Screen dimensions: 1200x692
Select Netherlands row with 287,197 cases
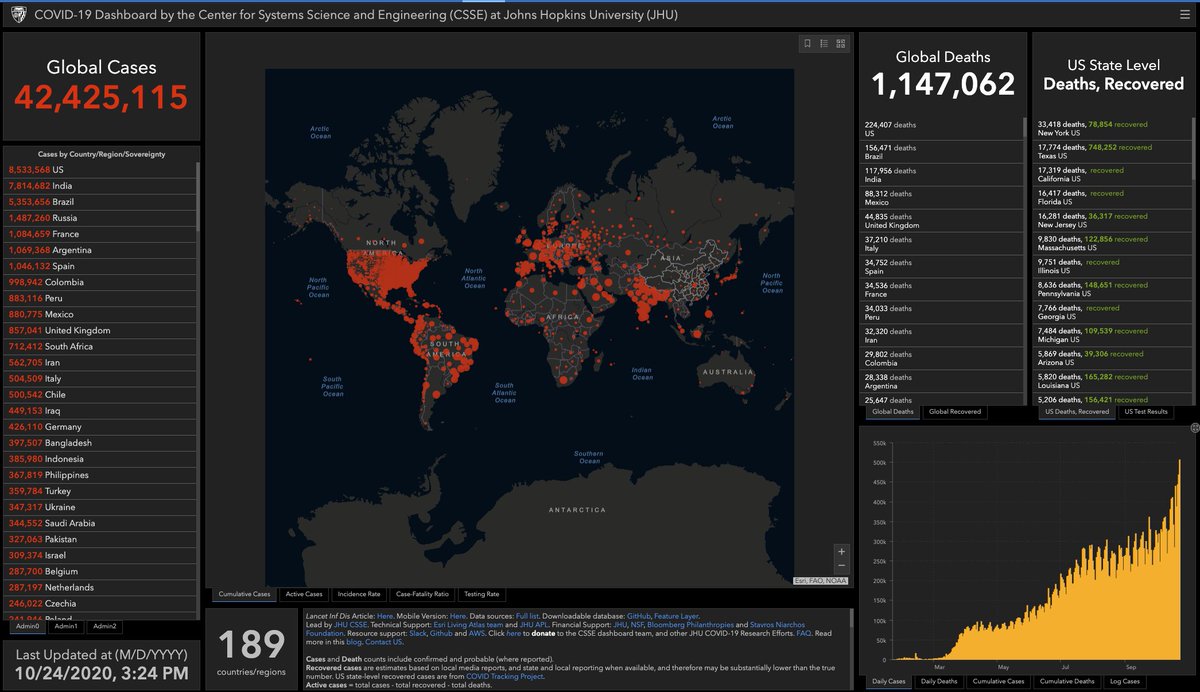click(100, 587)
